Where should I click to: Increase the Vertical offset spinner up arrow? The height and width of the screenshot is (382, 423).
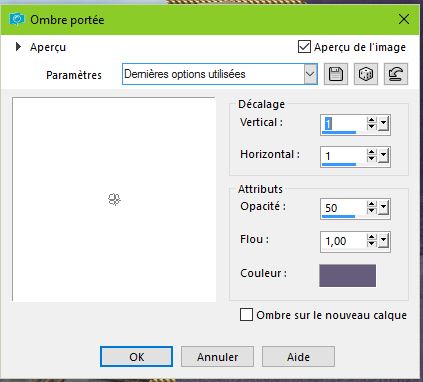371,121
